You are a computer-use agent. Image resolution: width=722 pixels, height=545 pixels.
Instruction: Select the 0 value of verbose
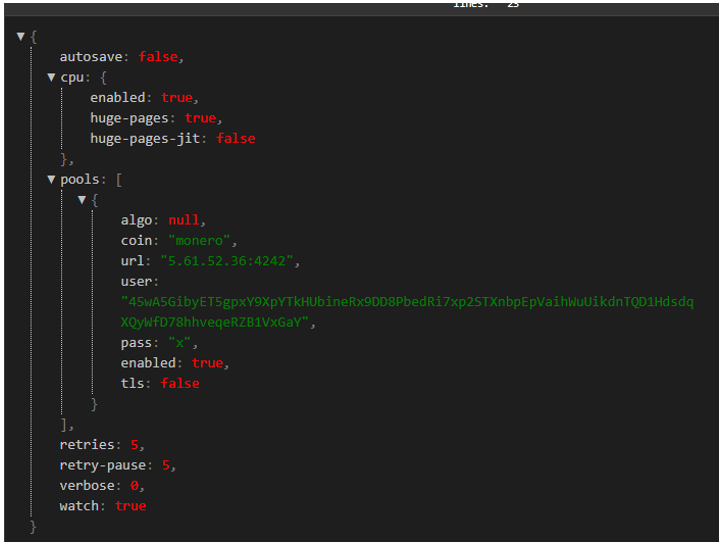[134, 486]
